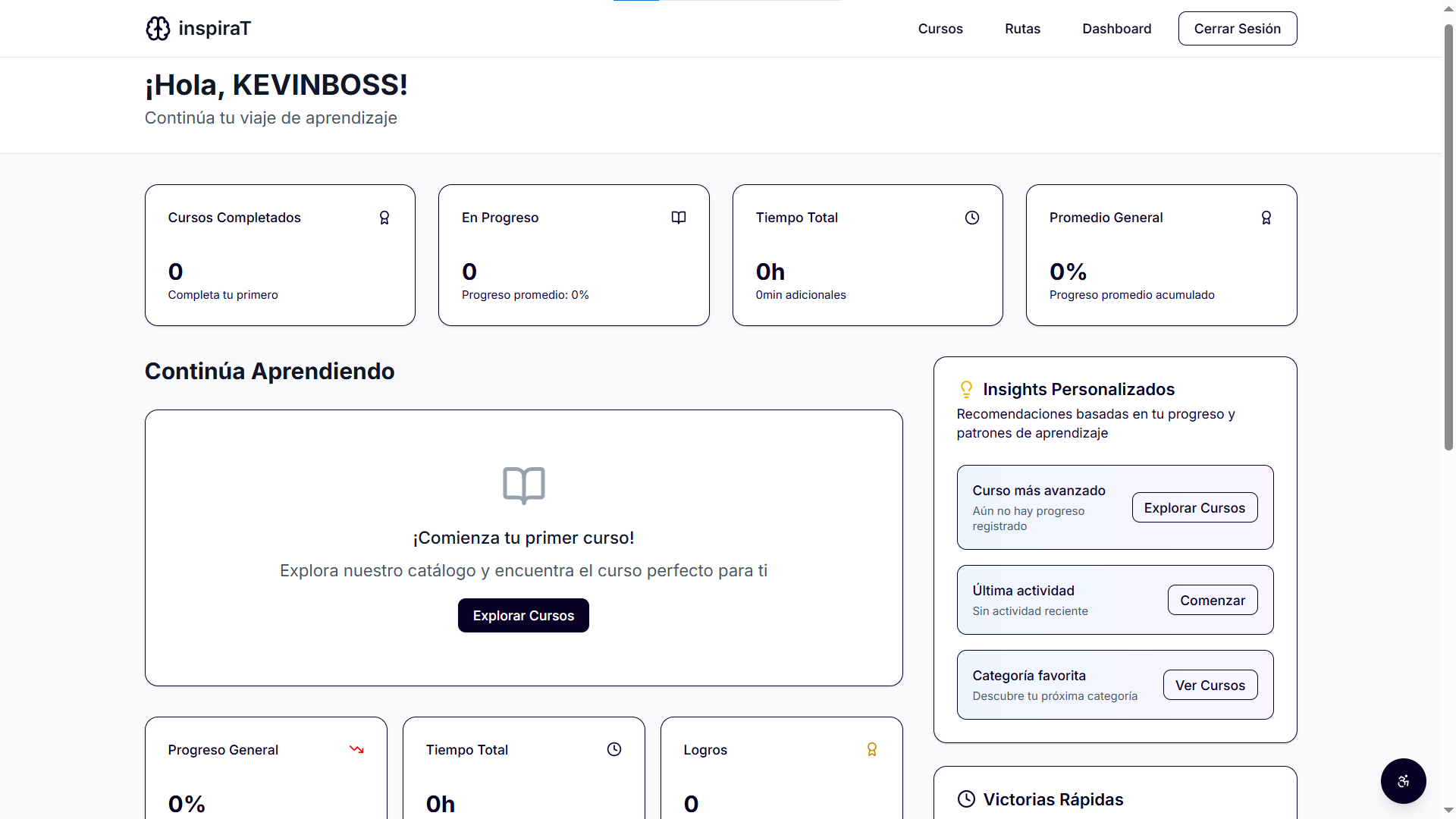Image resolution: width=1456 pixels, height=819 pixels.
Task: Open Dashboard from the top navigation
Action: click(x=1116, y=29)
